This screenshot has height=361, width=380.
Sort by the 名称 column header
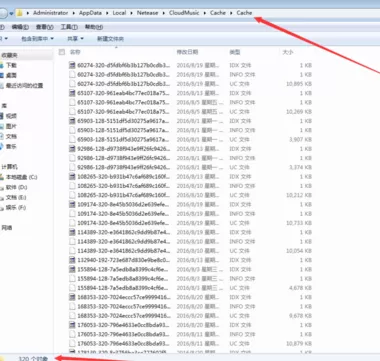tap(75, 52)
